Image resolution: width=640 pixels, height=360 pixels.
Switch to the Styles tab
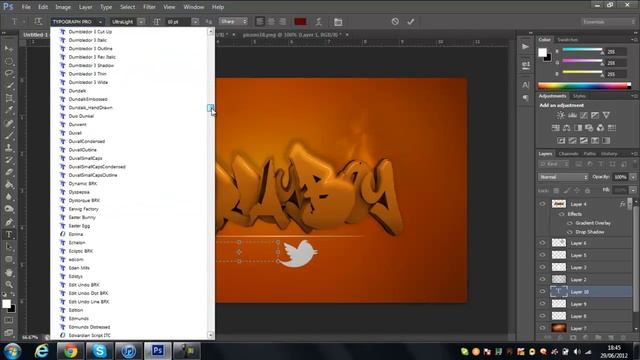(x=579, y=96)
